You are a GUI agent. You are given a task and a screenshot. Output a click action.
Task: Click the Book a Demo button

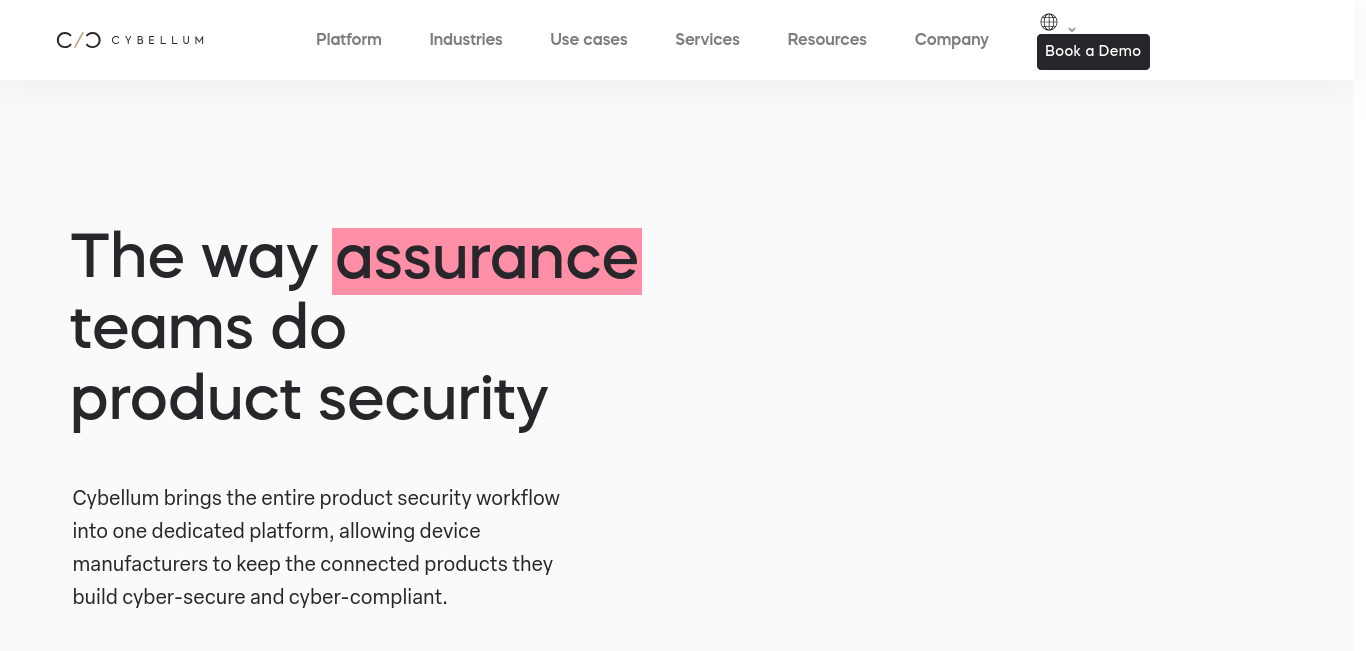coord(1093,52)
